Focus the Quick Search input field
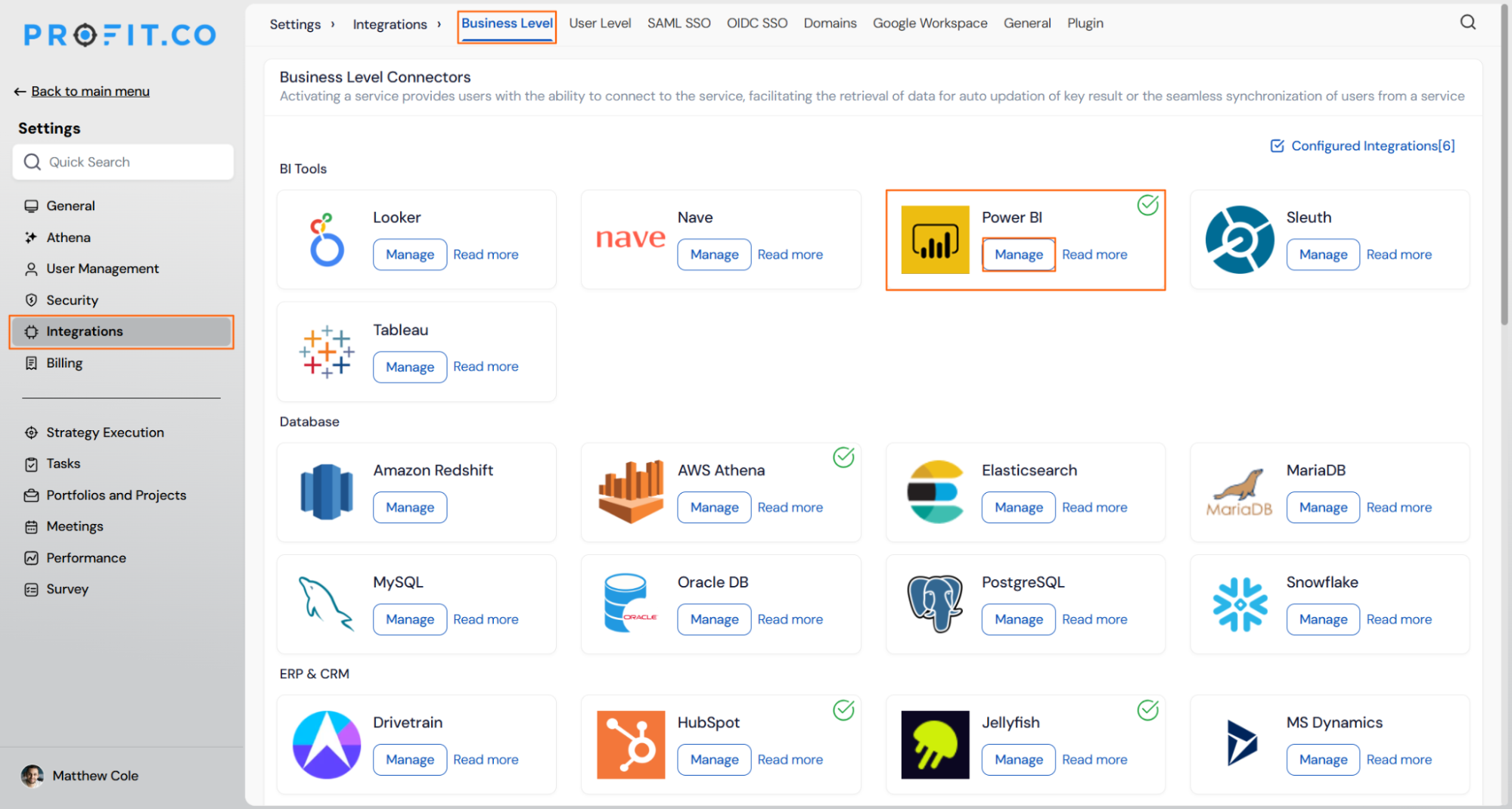 click(123, 162)
